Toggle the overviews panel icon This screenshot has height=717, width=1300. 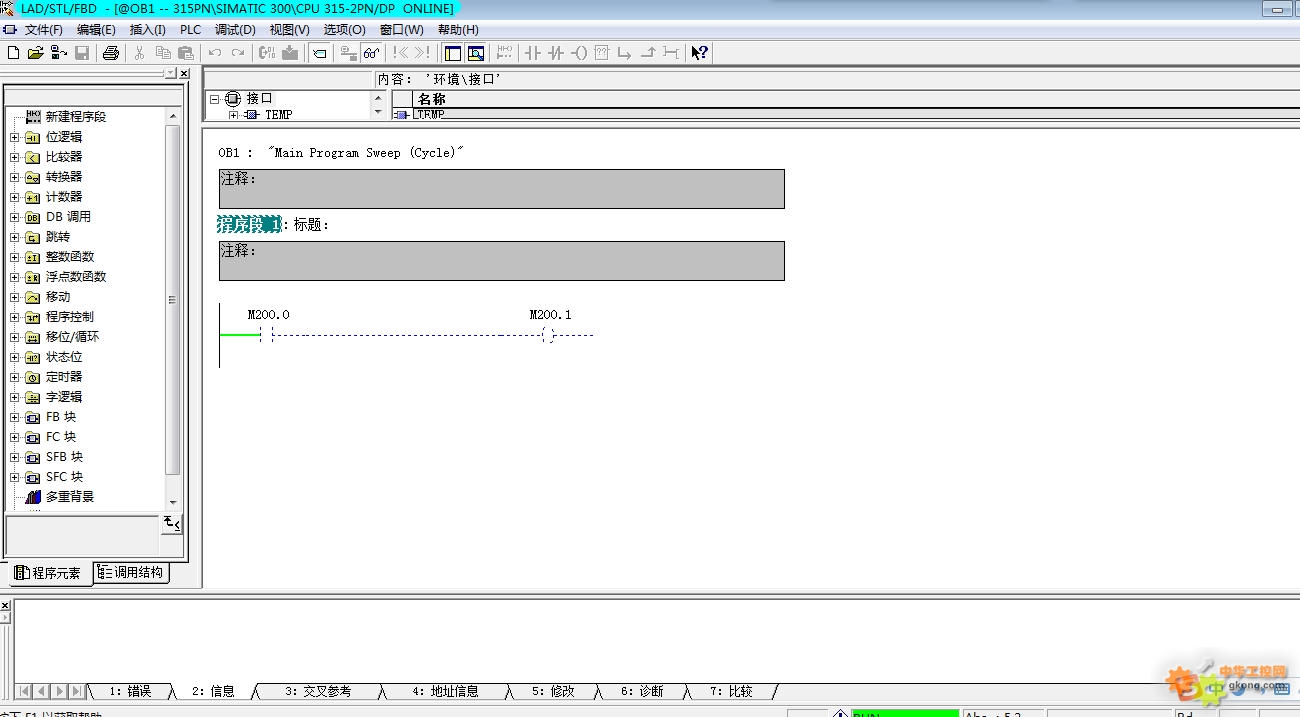coord(452,53)
